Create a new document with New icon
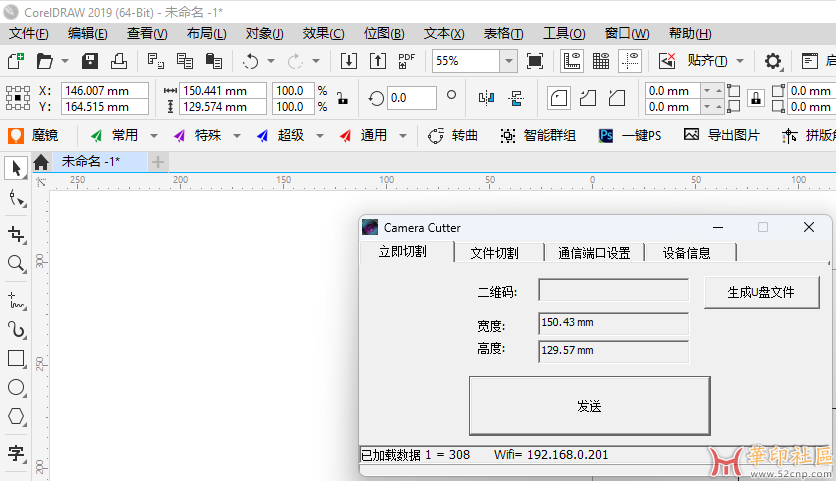836x481 pixels. pos(15,61)
